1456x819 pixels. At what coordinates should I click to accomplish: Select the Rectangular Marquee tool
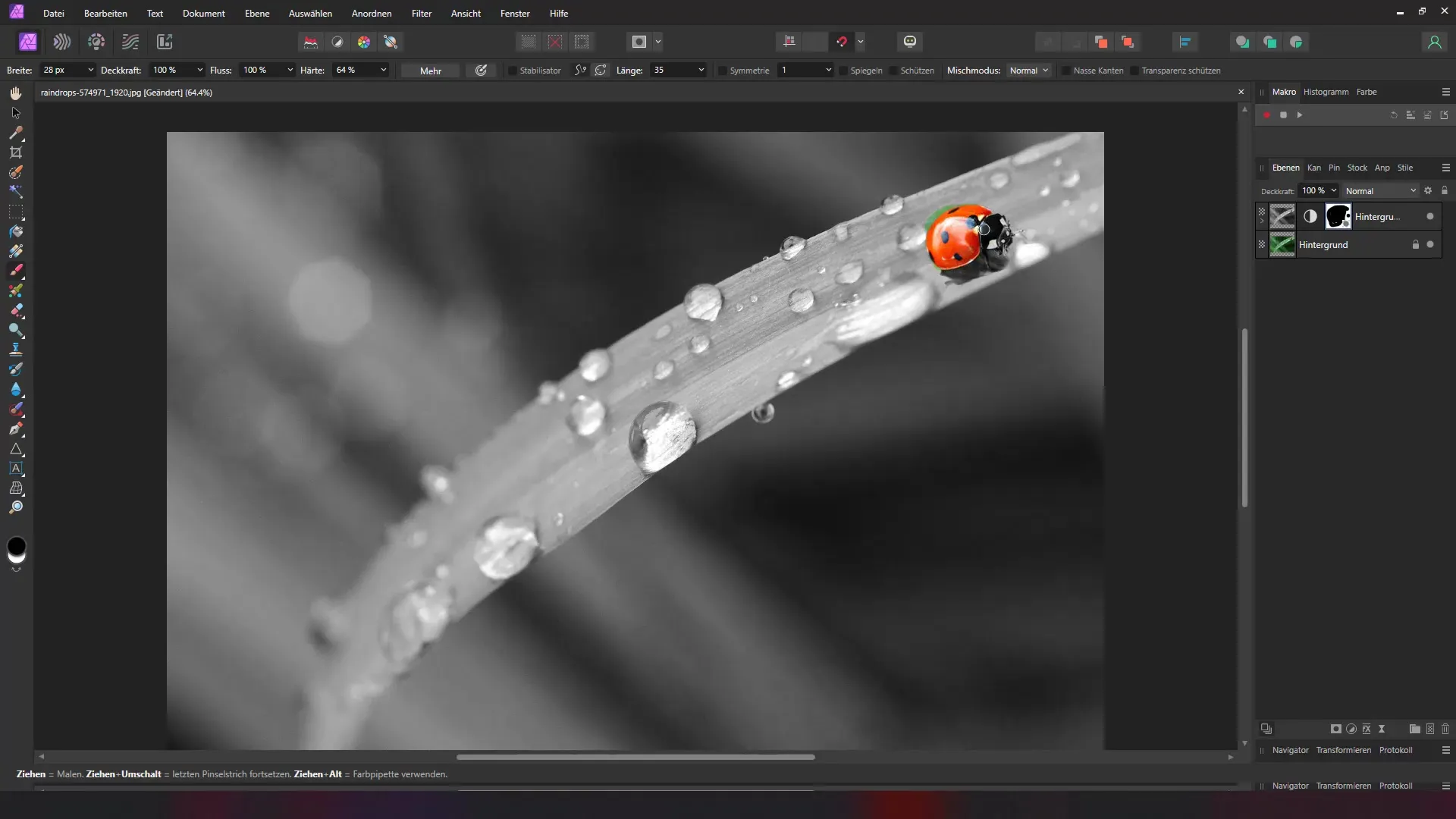point(16,212)
